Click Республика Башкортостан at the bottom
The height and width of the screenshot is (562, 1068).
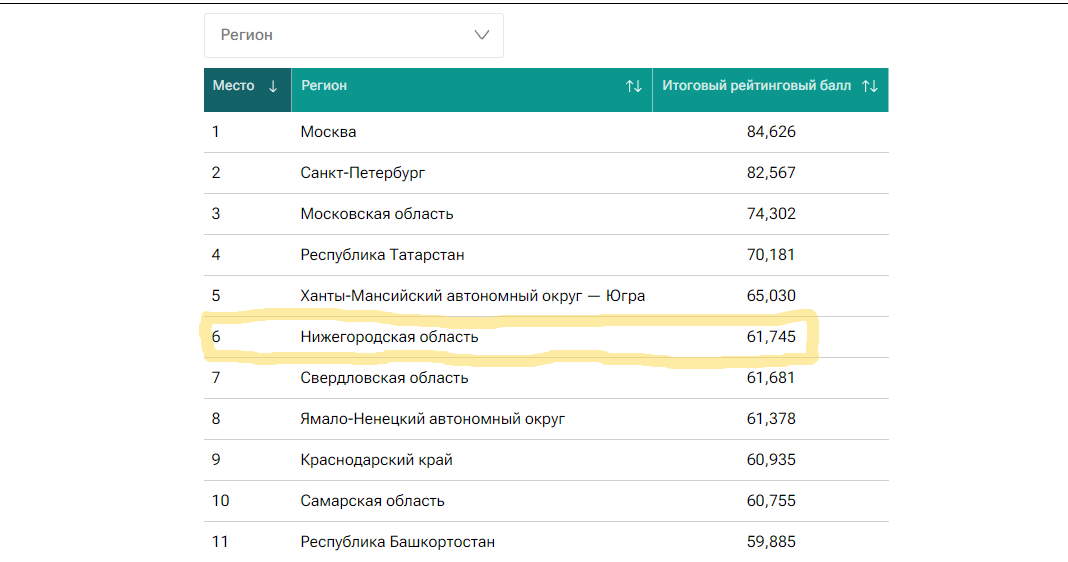(x=397, y=542)
